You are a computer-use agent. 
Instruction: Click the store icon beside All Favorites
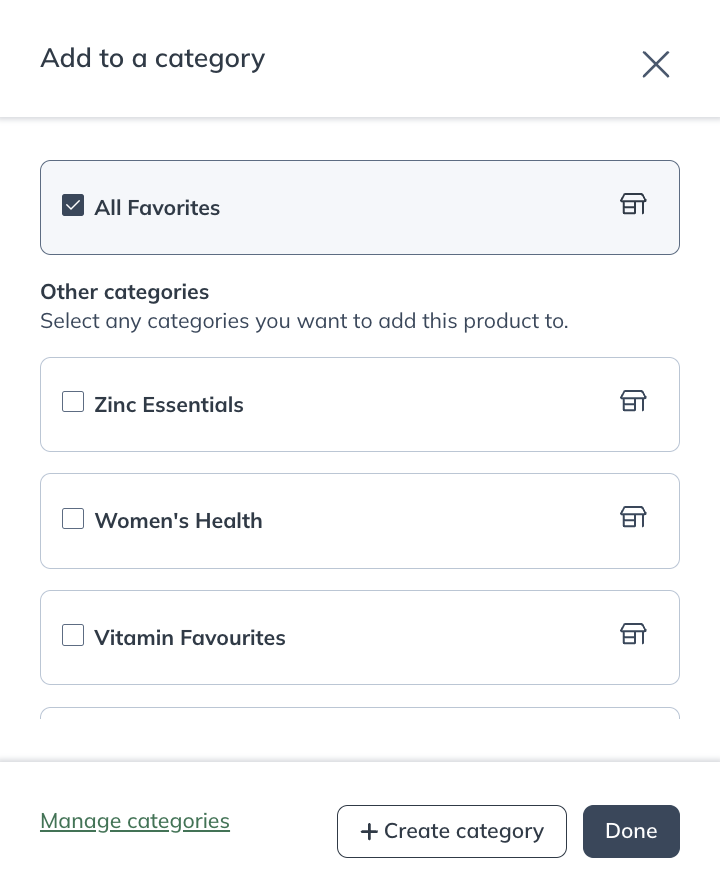(x=633, y=203)
